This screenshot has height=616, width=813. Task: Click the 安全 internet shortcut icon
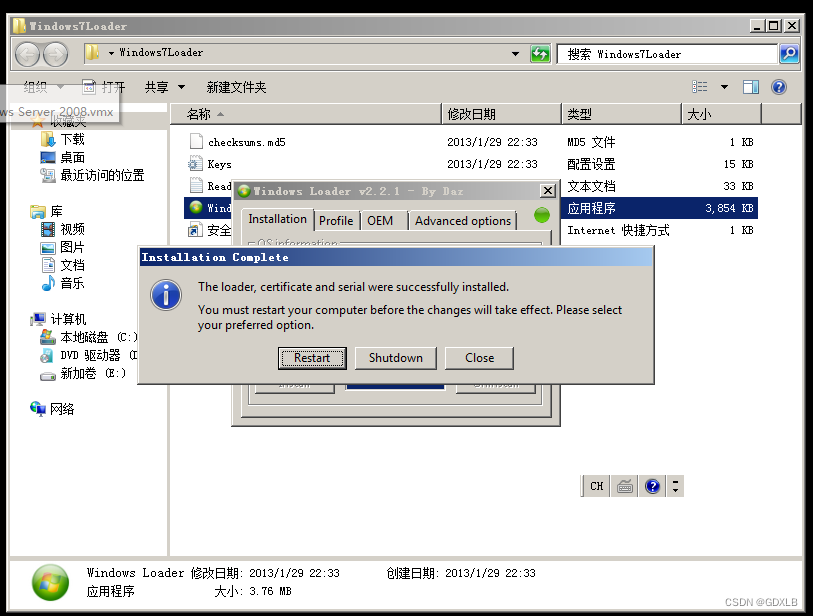pyautogui.click(x=195, y=229)
